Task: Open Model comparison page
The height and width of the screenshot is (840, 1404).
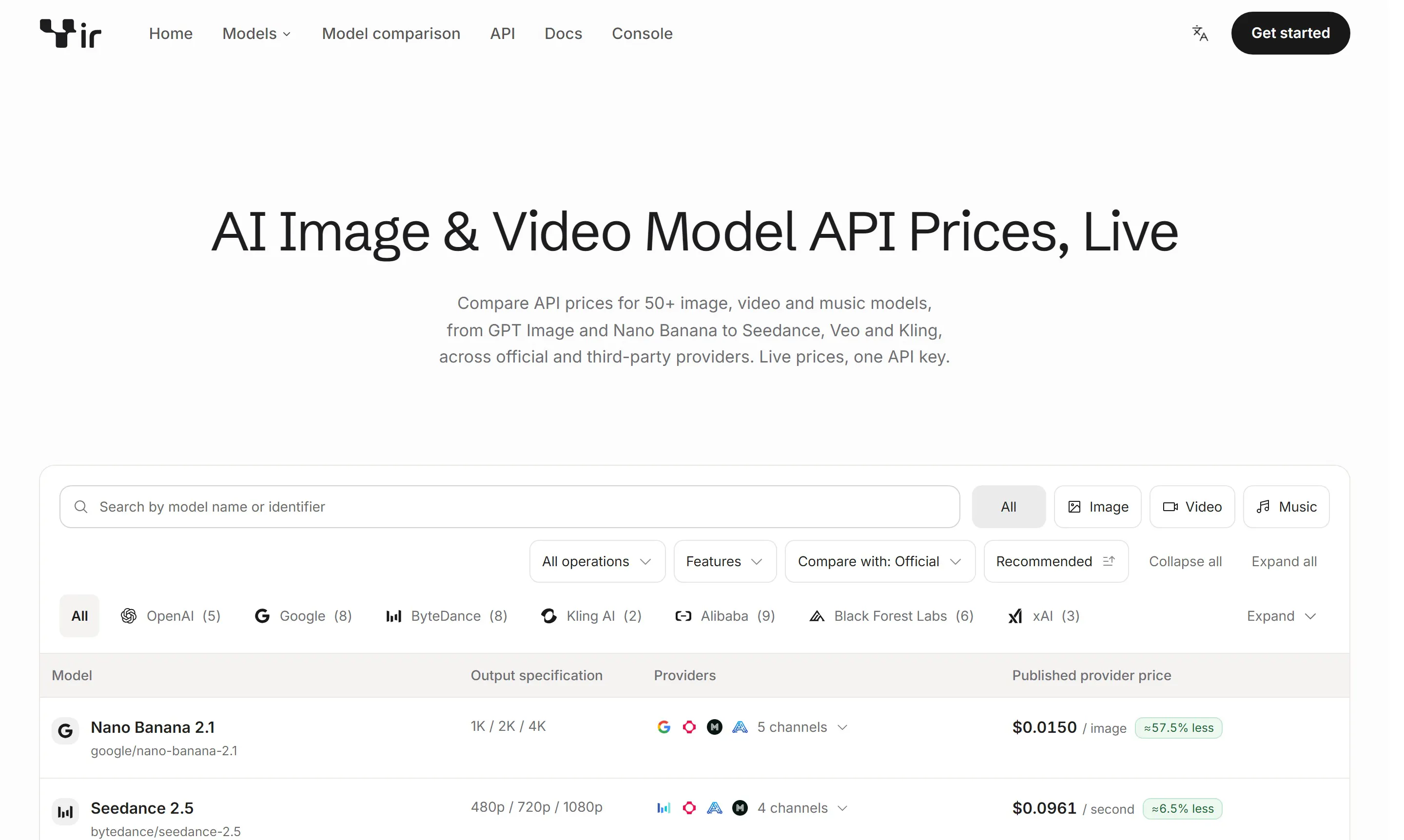Action: (391, 34)
